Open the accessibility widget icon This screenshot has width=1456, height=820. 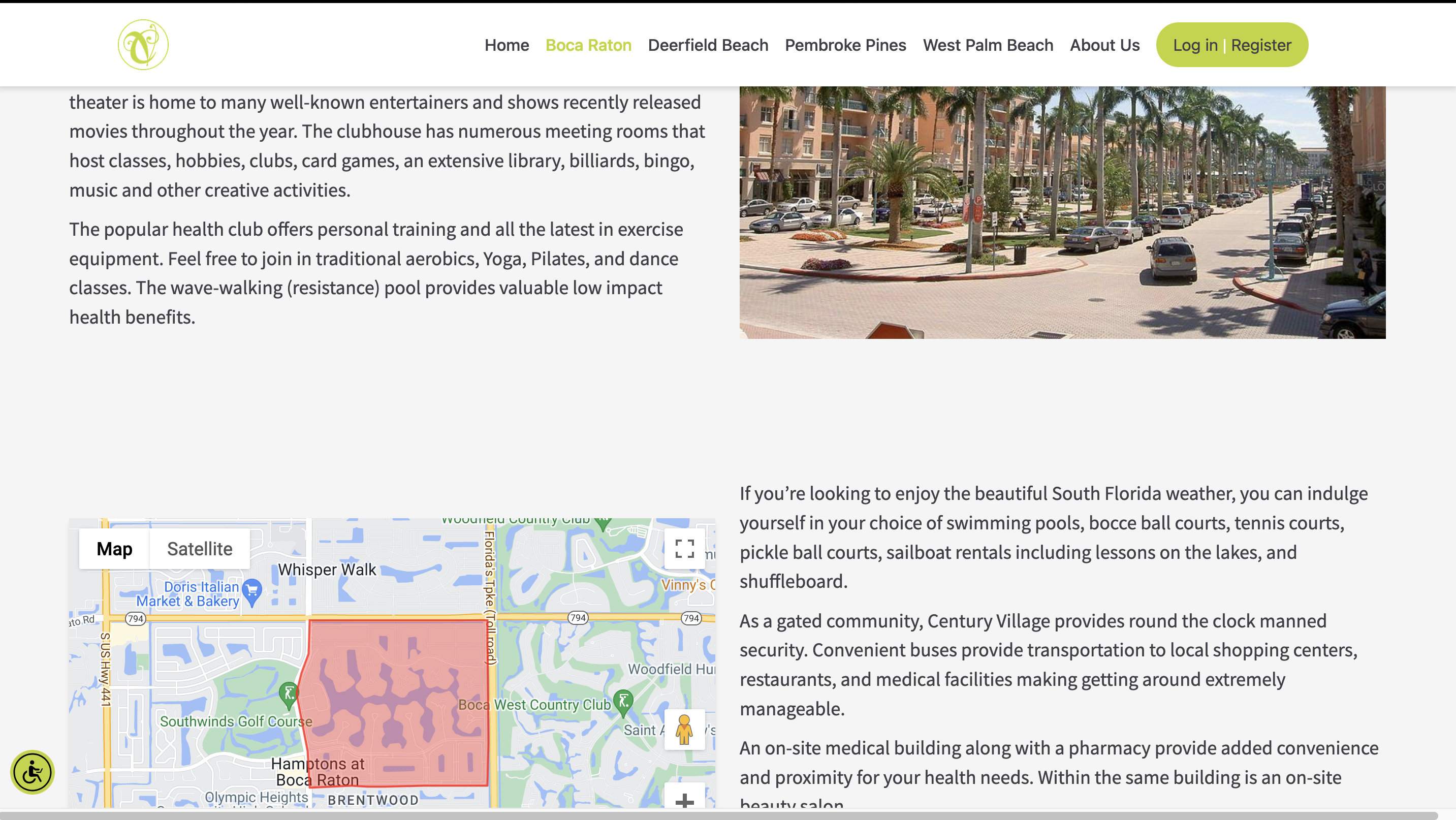32,772
